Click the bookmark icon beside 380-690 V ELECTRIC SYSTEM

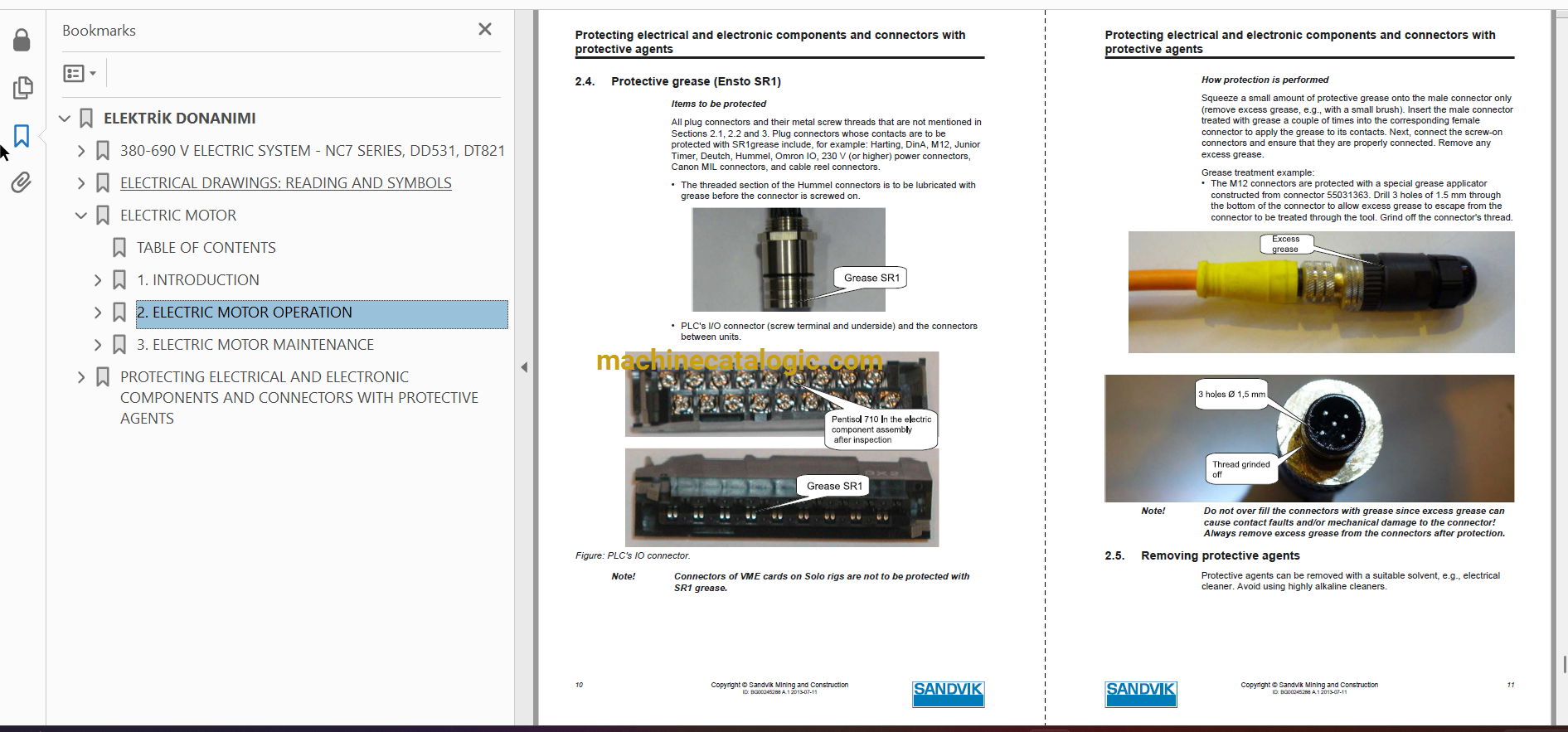tap(103, 151)
